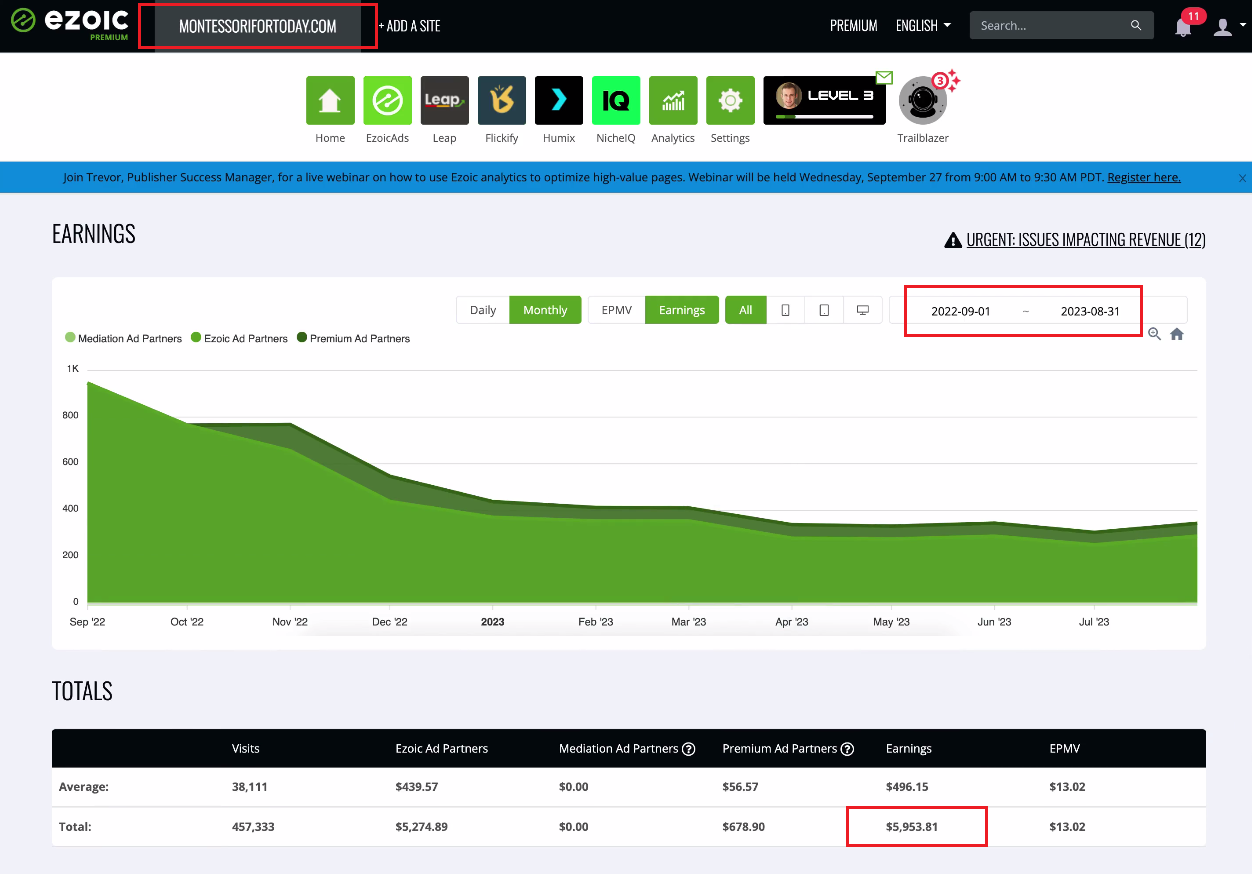Filter earnings by mobile phone device

(786, 310)
